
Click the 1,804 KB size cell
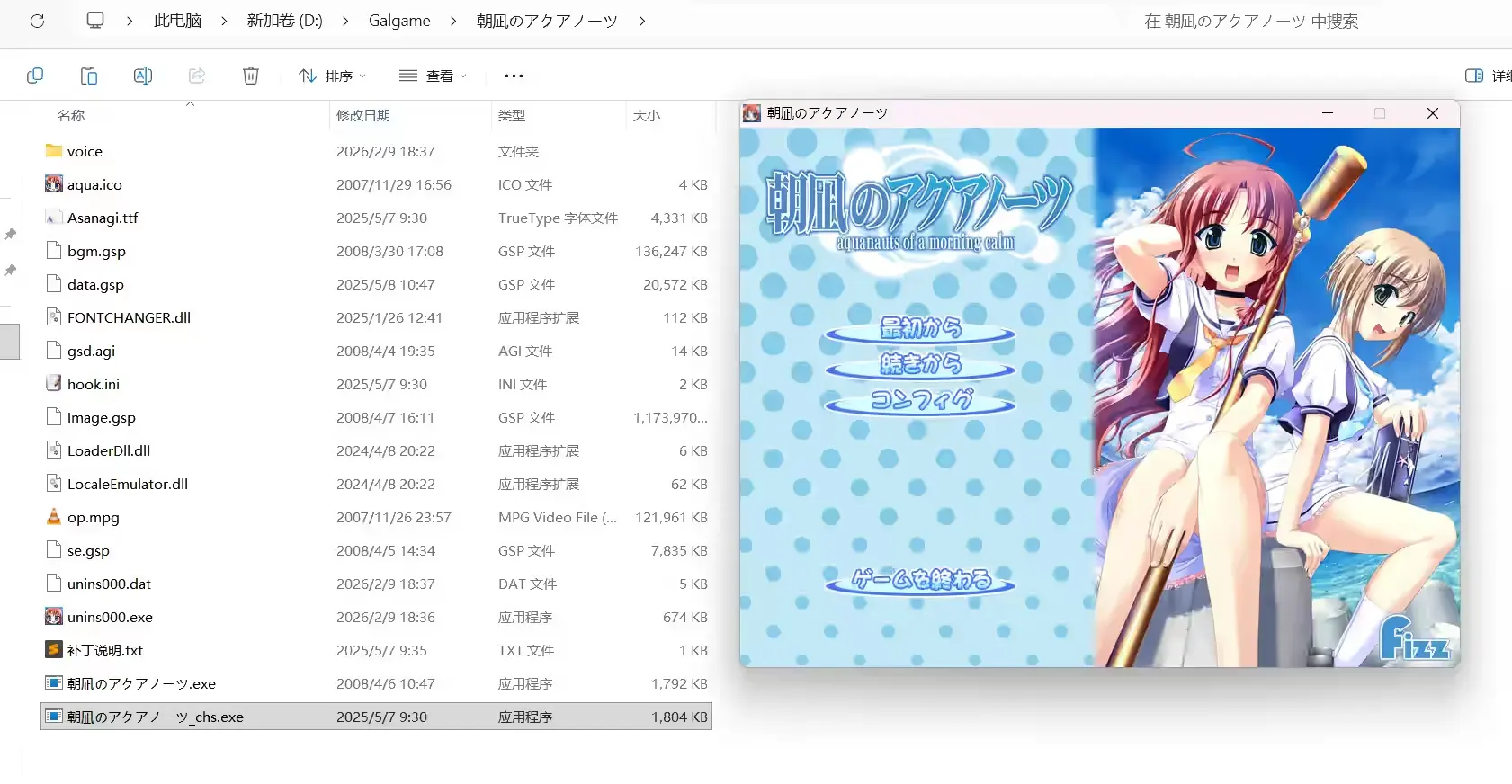[680, 717]
